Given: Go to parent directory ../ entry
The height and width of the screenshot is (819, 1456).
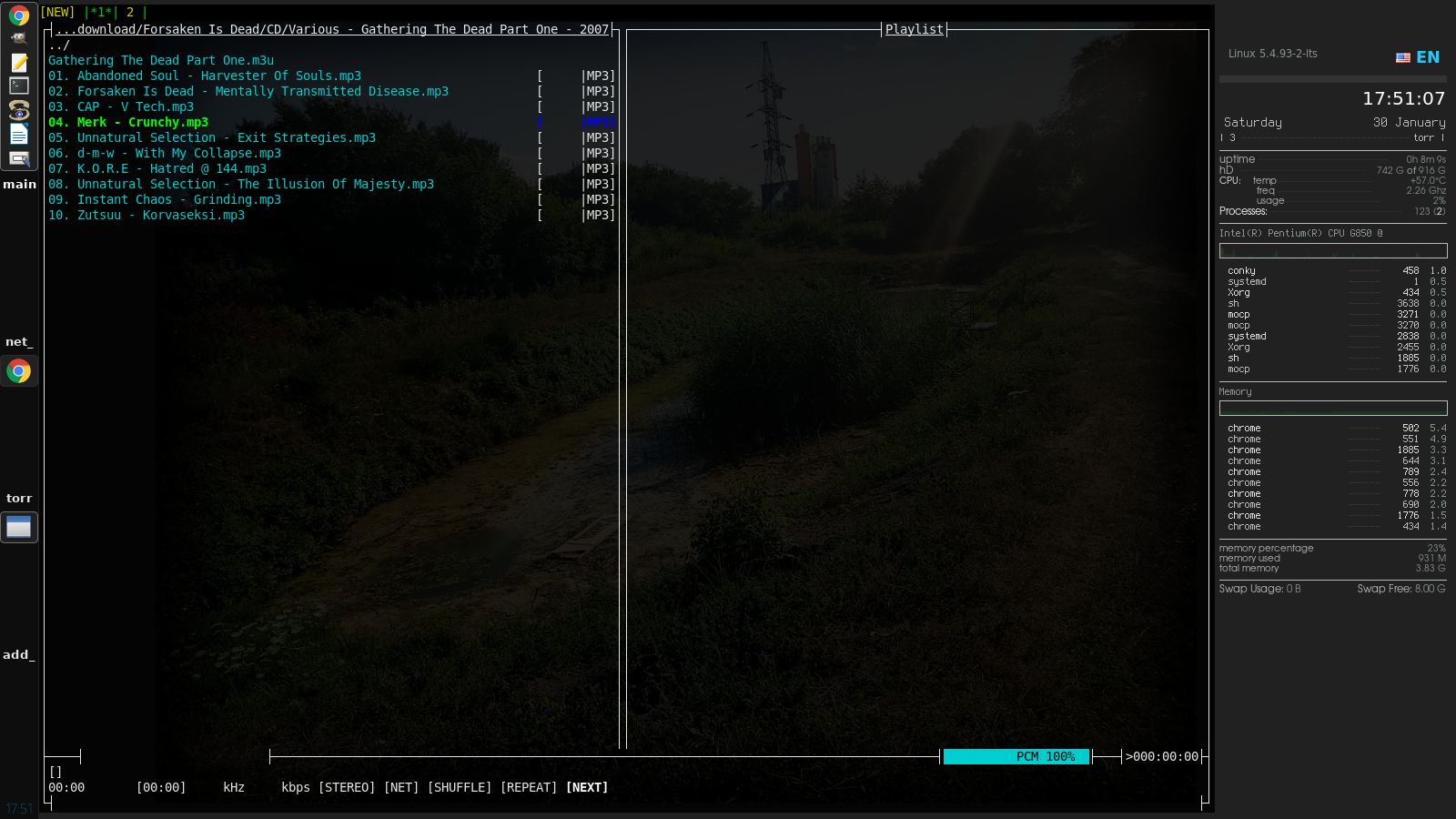Looking at the screenshot, I should [59, 45].
